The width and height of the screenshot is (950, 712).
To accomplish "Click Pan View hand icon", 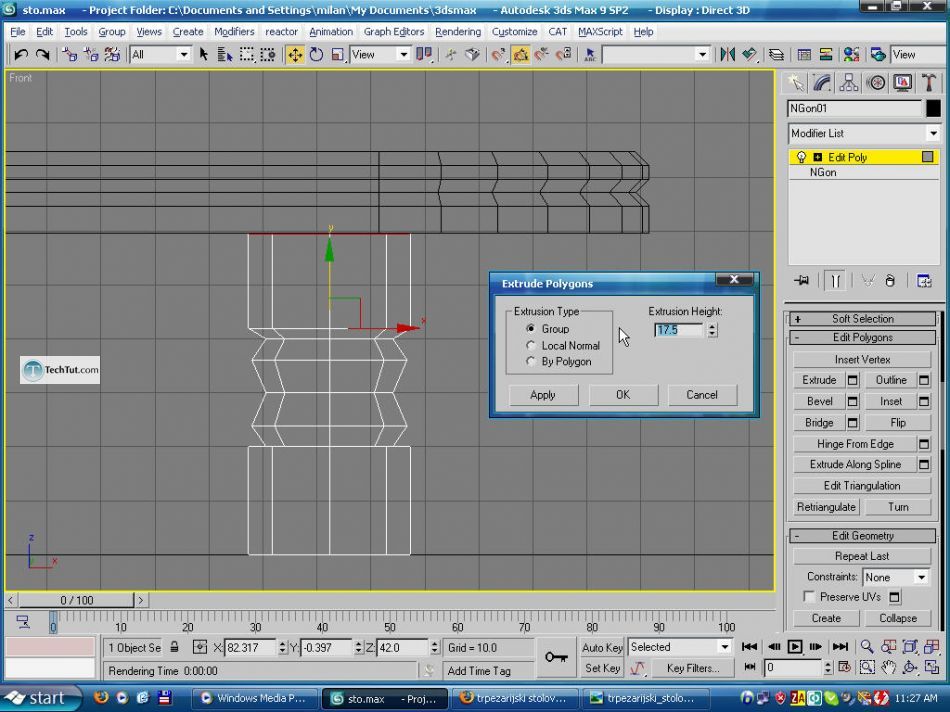I will 888,668.
